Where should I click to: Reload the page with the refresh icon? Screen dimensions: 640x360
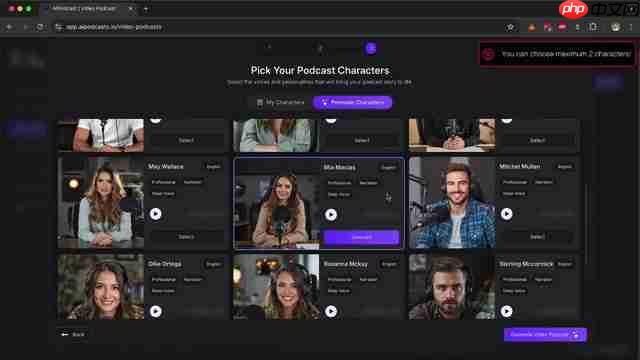(x=40, y=27)
